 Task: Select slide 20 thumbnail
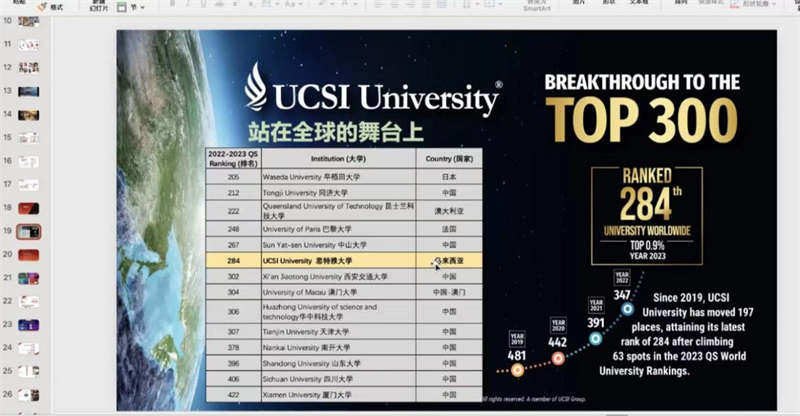[x=29, y=255]
